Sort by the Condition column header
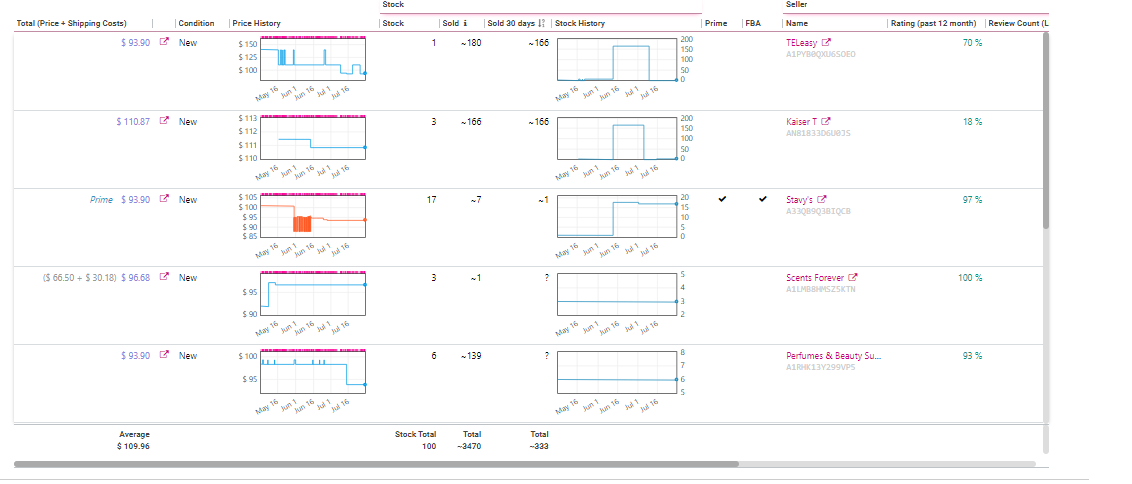The height and width of the screenshot is (484, 1132). click(x=196, y=23)
